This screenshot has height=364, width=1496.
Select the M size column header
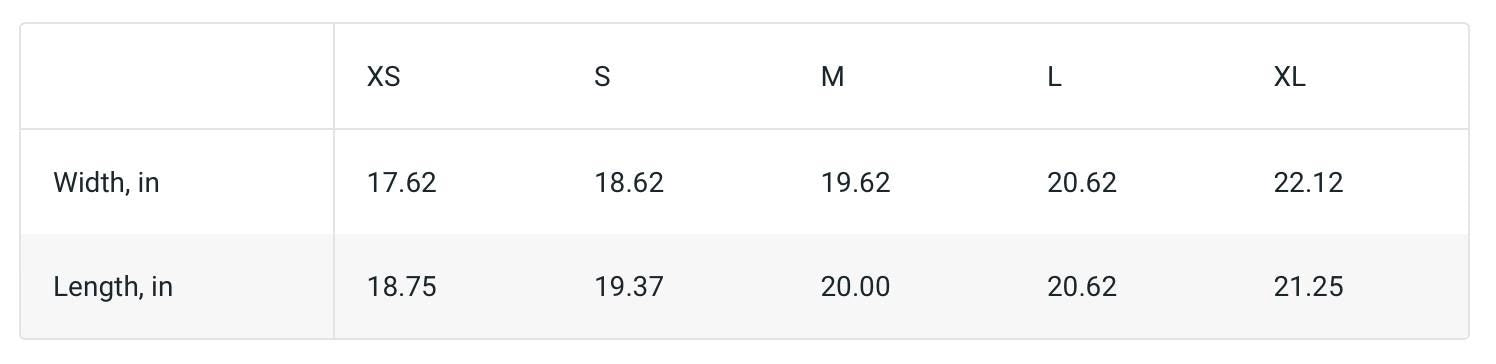(832, 77)
